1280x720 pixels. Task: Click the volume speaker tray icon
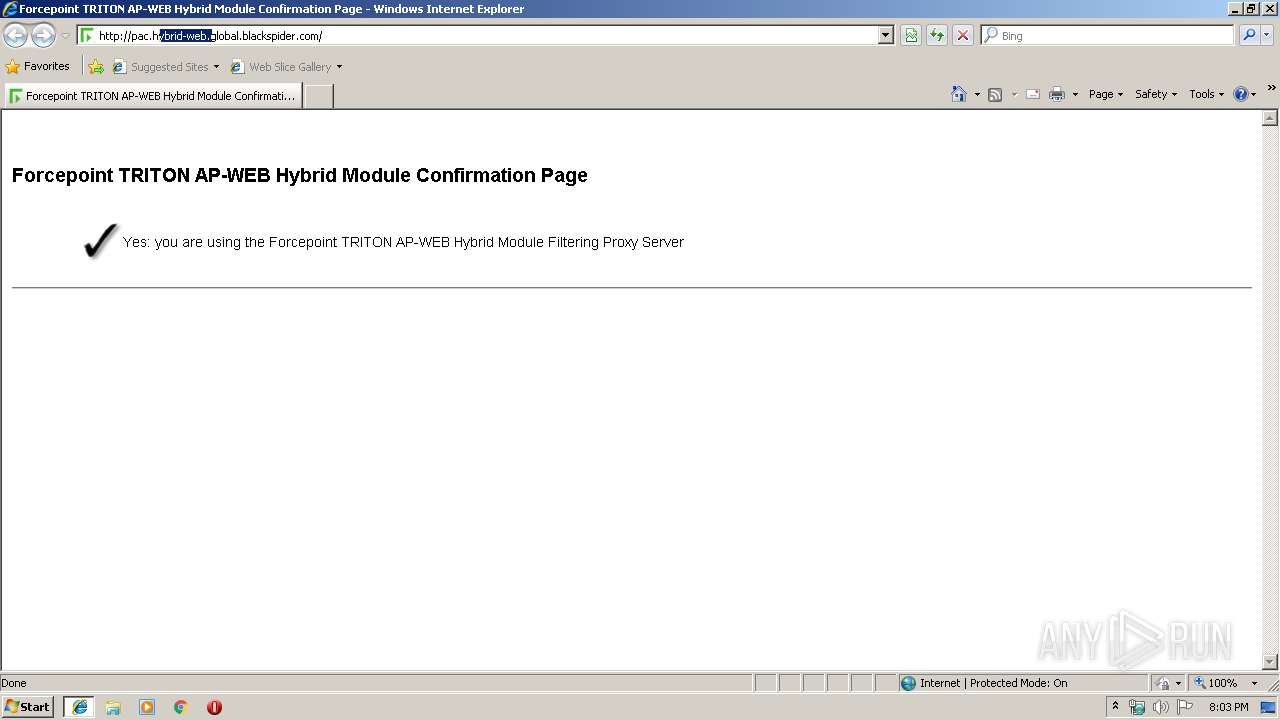tap(1161, 707)
